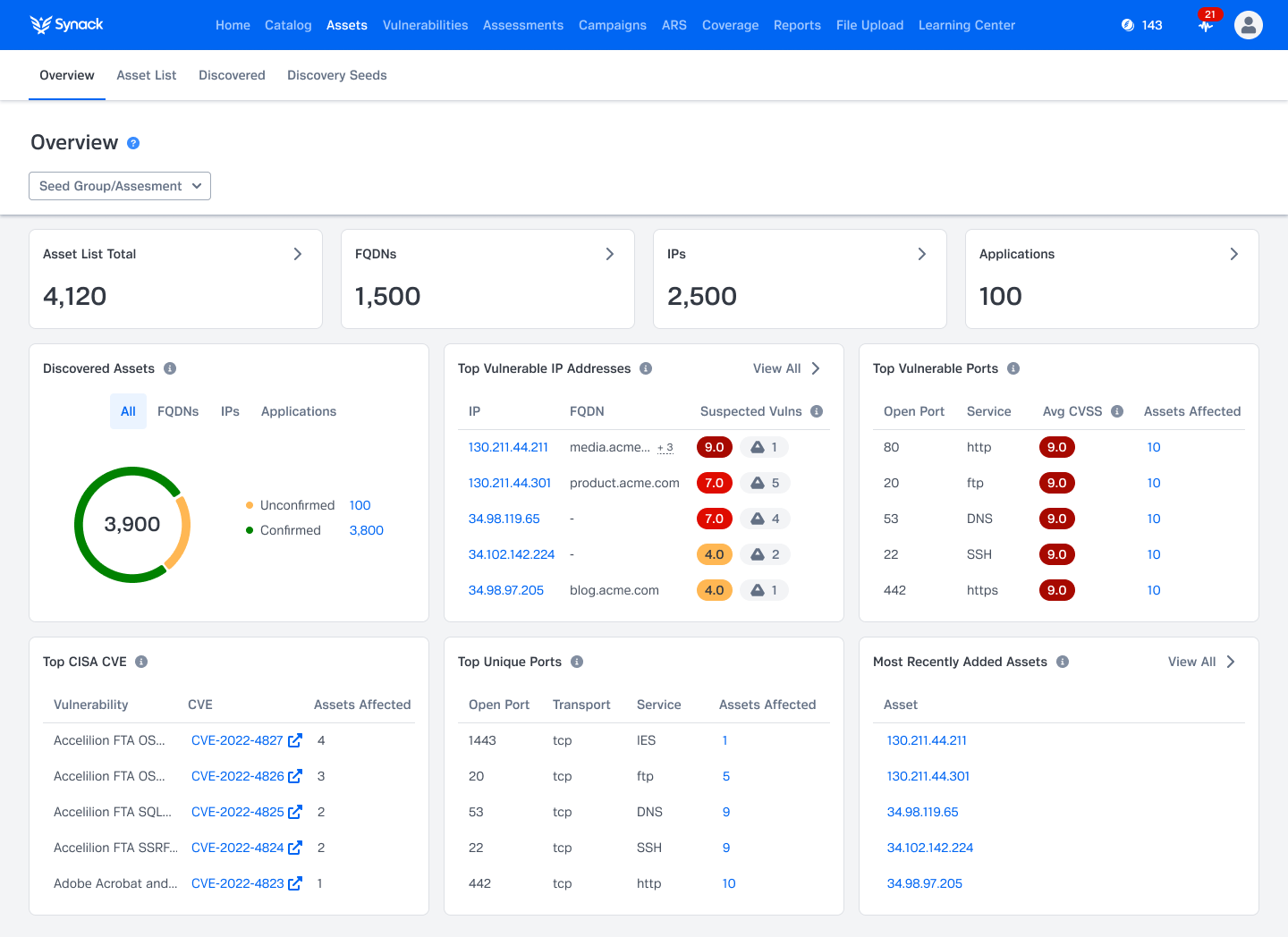Switch to the Discovery Seeds tab
The image size is (1288, 937).
[x=336, y=75]
